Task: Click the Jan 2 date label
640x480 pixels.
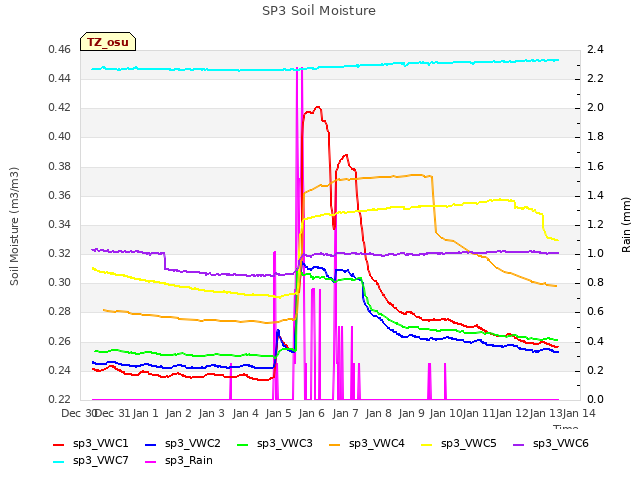Action: point(178,413)
